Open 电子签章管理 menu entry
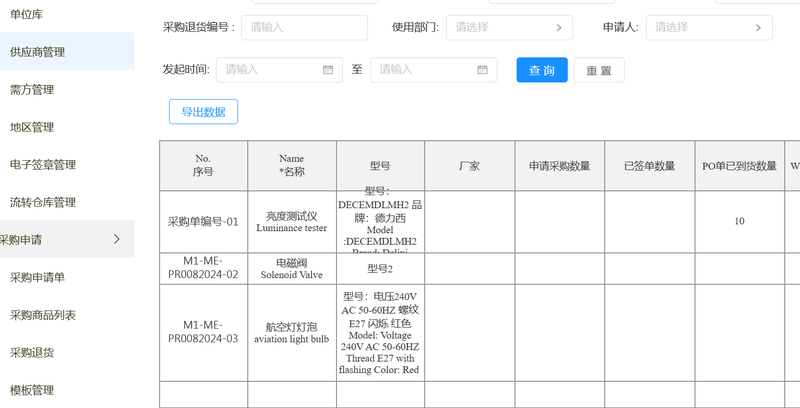Image resolution: width=800 pixels, height=408 pixels. coord(43,165)
